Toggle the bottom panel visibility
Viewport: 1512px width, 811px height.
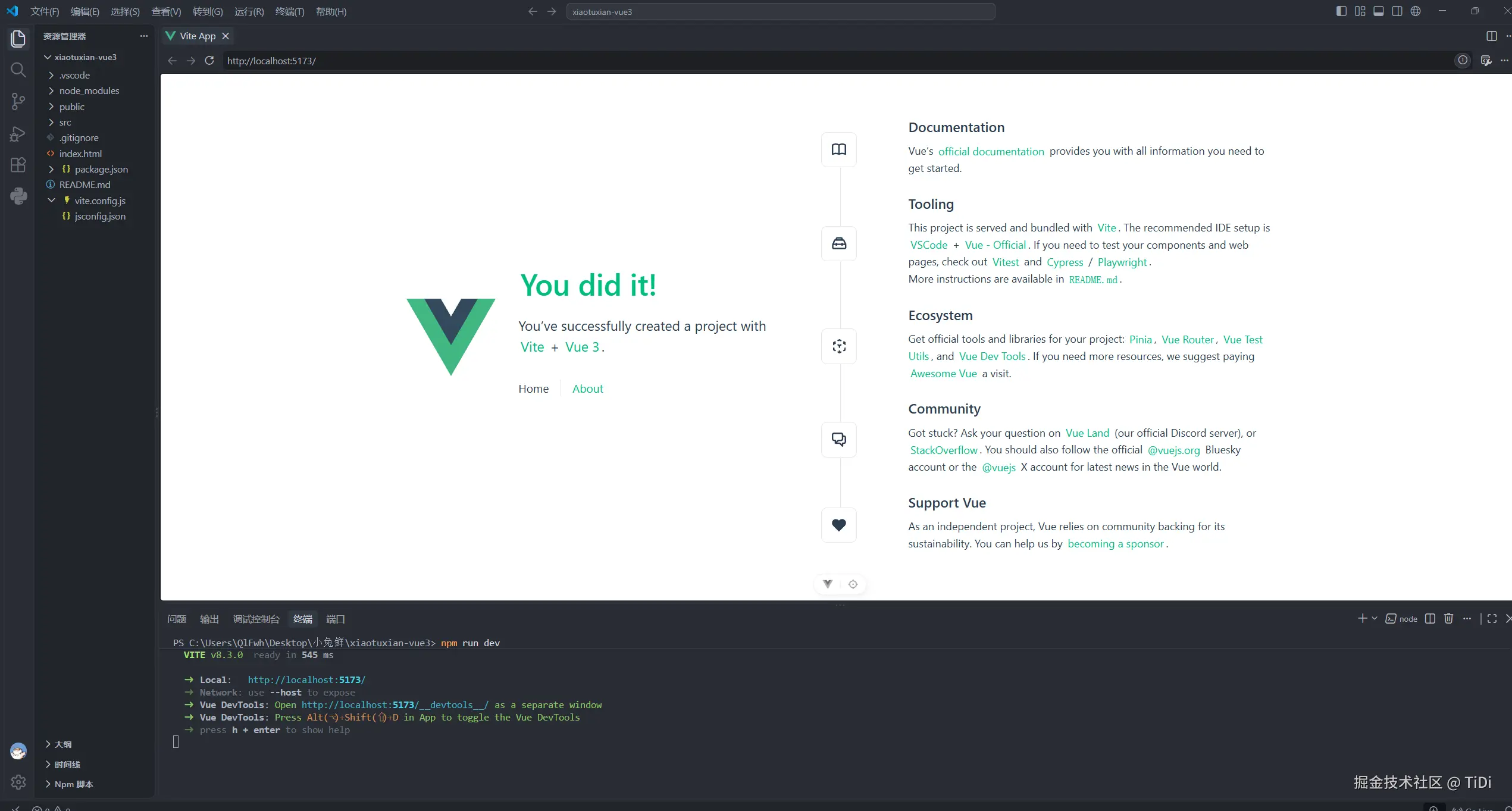tap(1379, 11)
